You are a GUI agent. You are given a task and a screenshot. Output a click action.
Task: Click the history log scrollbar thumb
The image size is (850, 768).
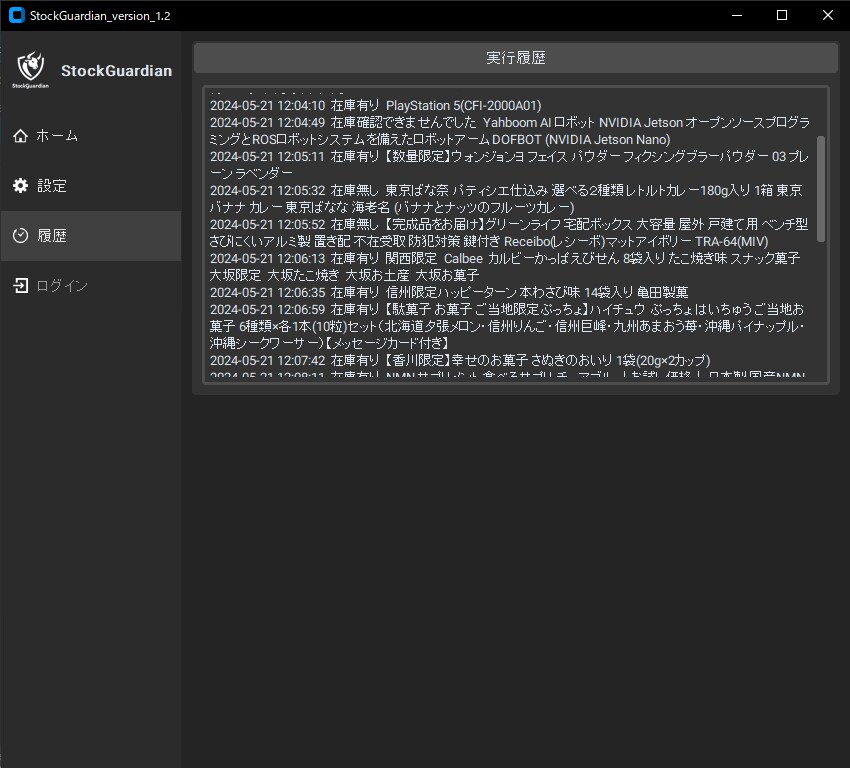pos(821,189)
